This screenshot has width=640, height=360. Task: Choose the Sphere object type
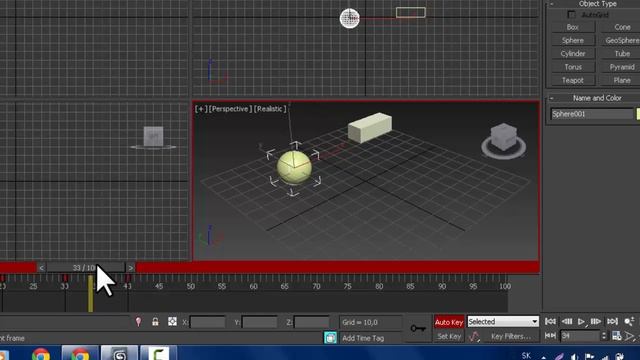[573, 40]
